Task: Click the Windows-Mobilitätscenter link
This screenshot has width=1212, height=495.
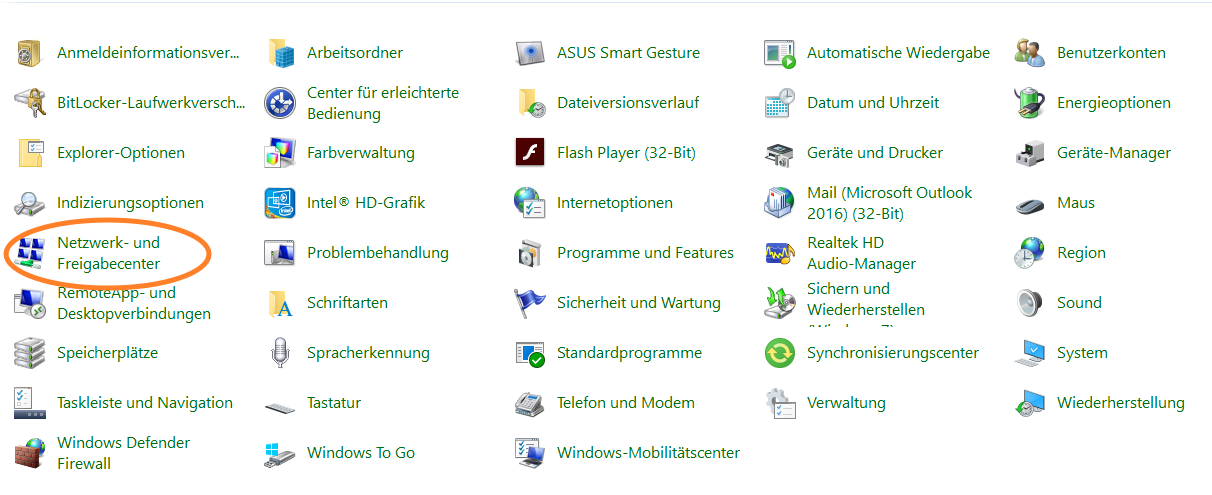Action: coord(649,453)
